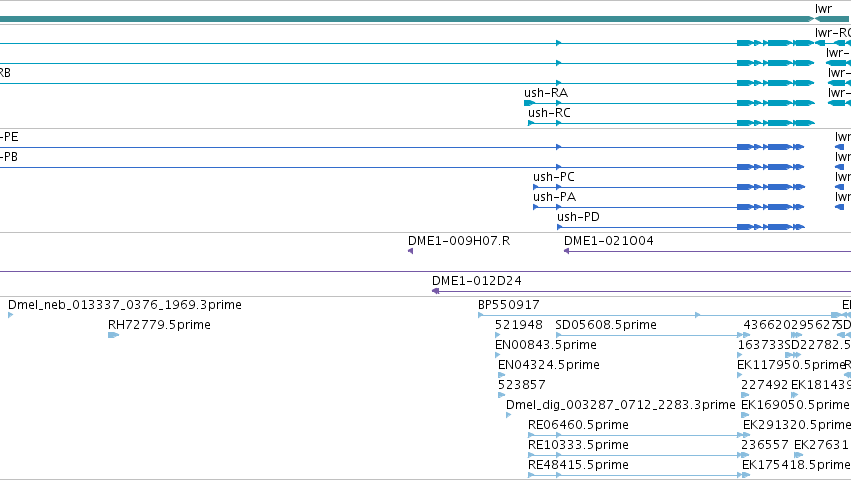851x480 pixels.
Task: Select the lwr gene label
Action: 823,9
